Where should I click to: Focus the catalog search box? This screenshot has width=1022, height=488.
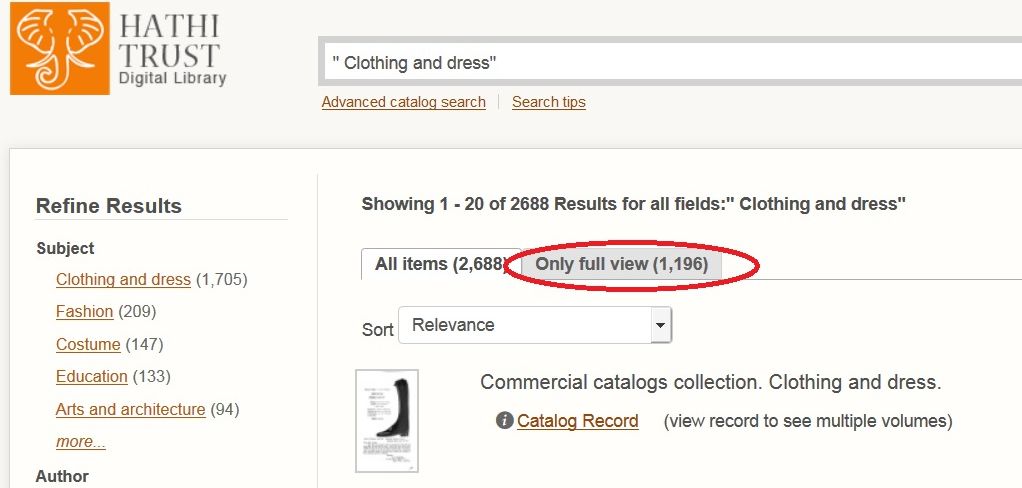[673, 63]
